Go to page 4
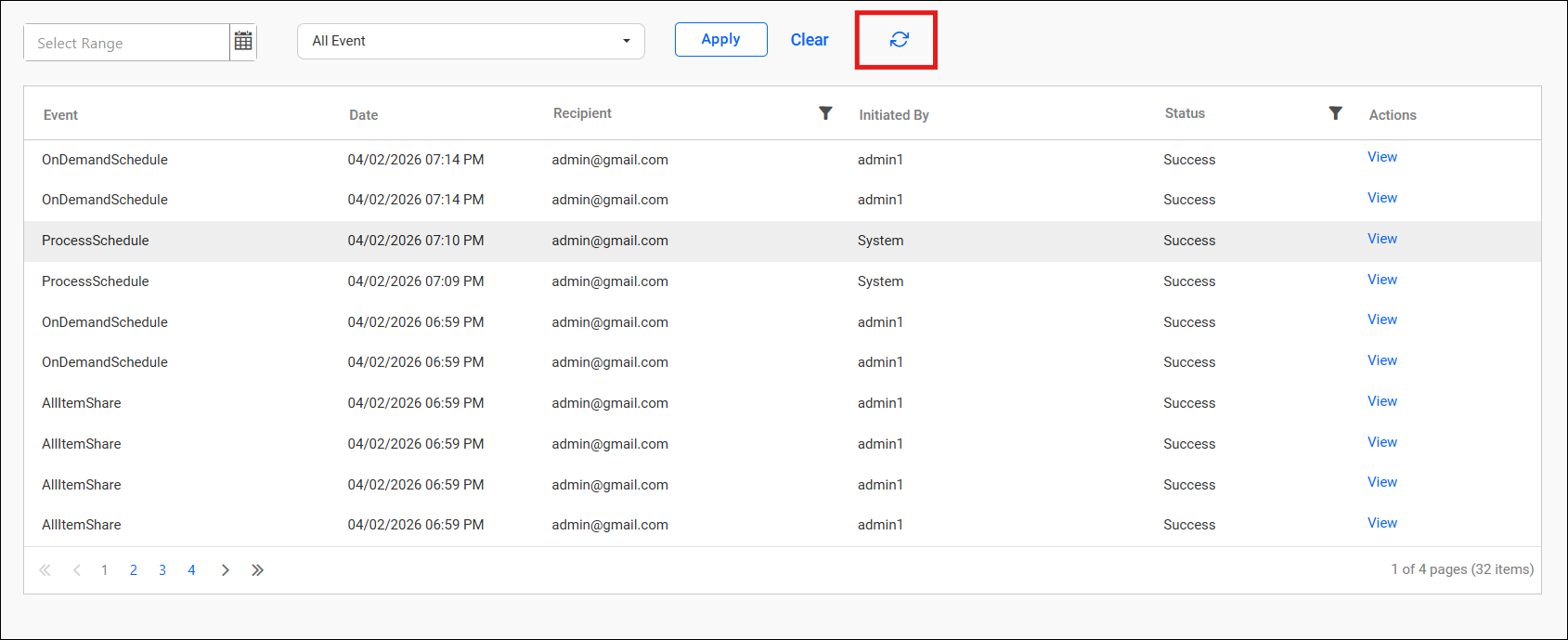 tap(191, 570)
